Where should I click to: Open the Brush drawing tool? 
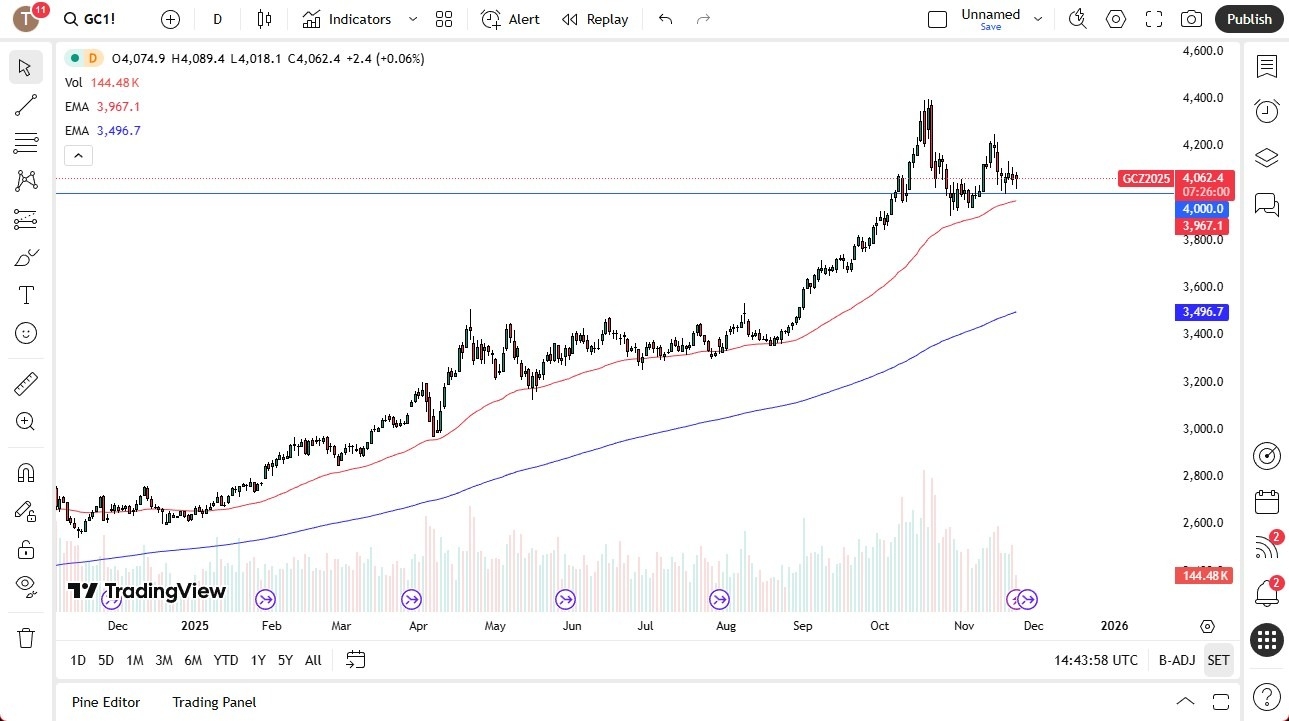(x=25, y=257)
